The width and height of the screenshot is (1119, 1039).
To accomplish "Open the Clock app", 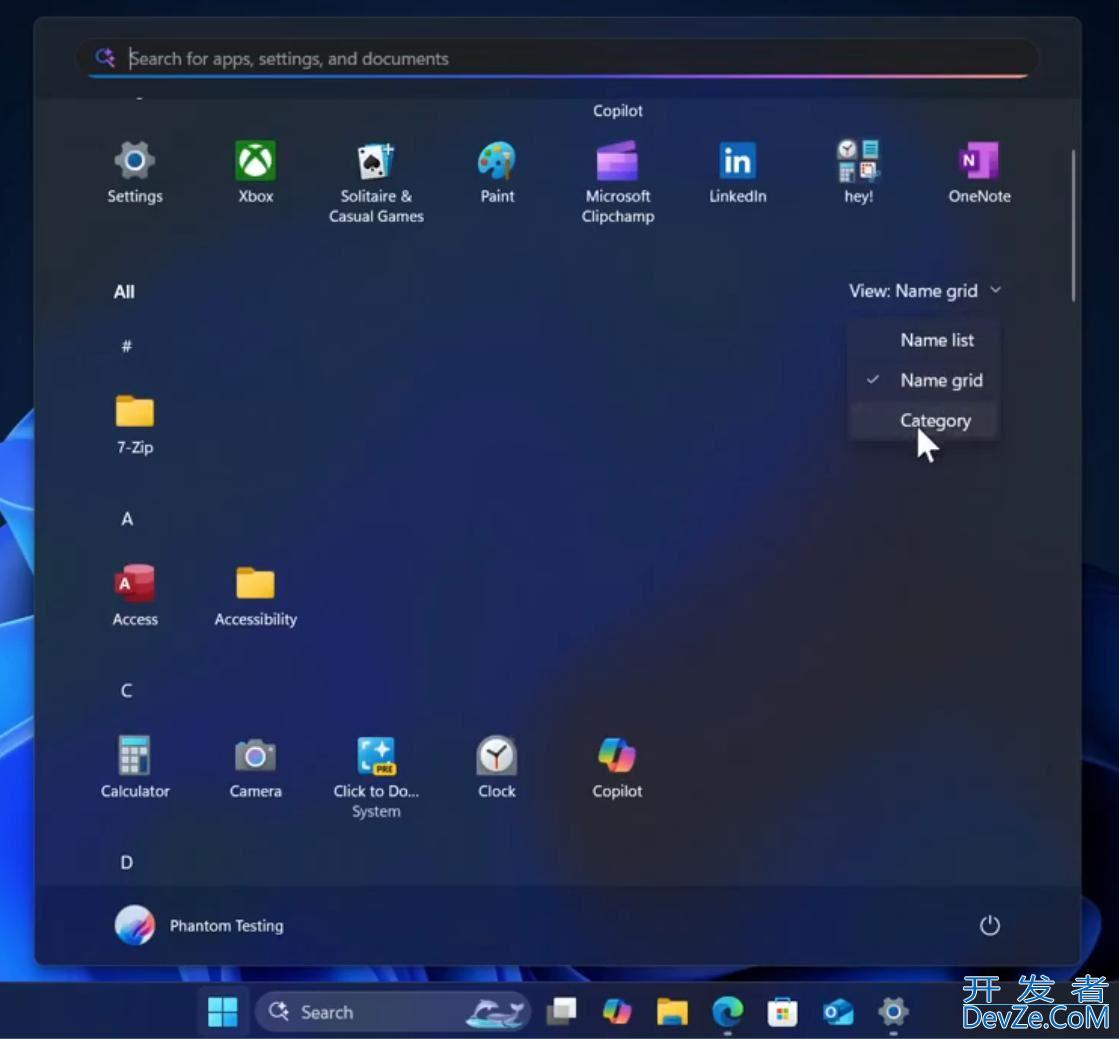I will tap(497, 768).
